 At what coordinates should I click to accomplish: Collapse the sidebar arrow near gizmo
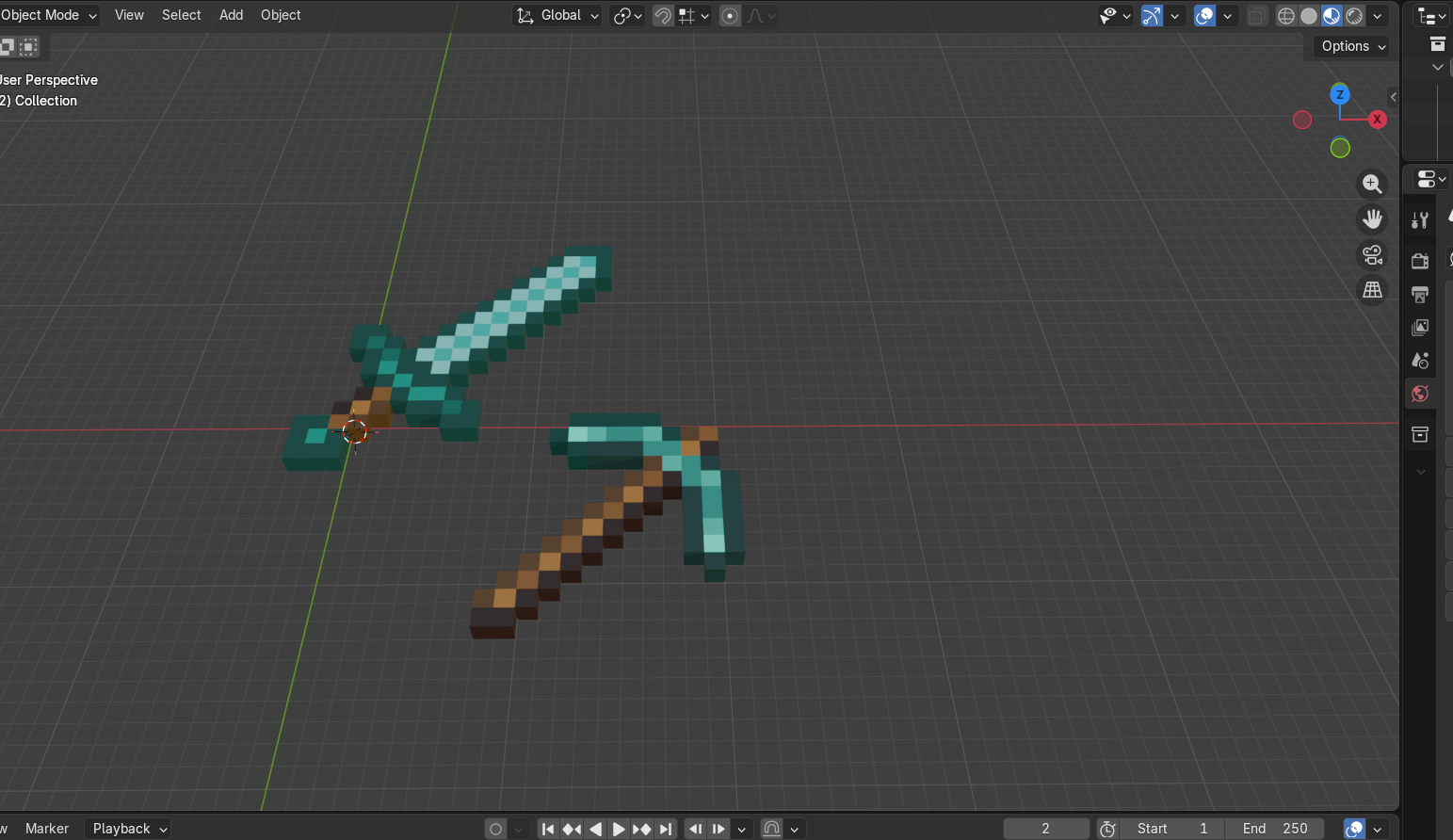point(1394,97)
